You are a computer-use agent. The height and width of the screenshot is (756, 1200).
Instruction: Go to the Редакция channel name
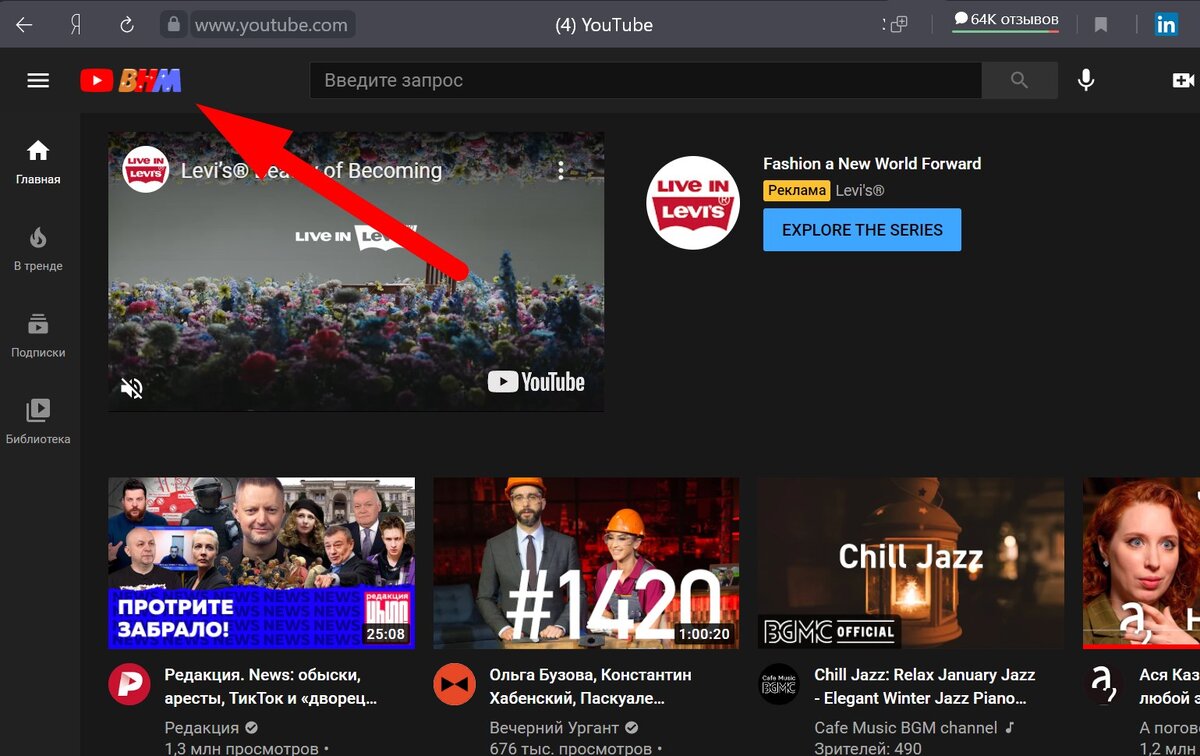pos(201,728)
